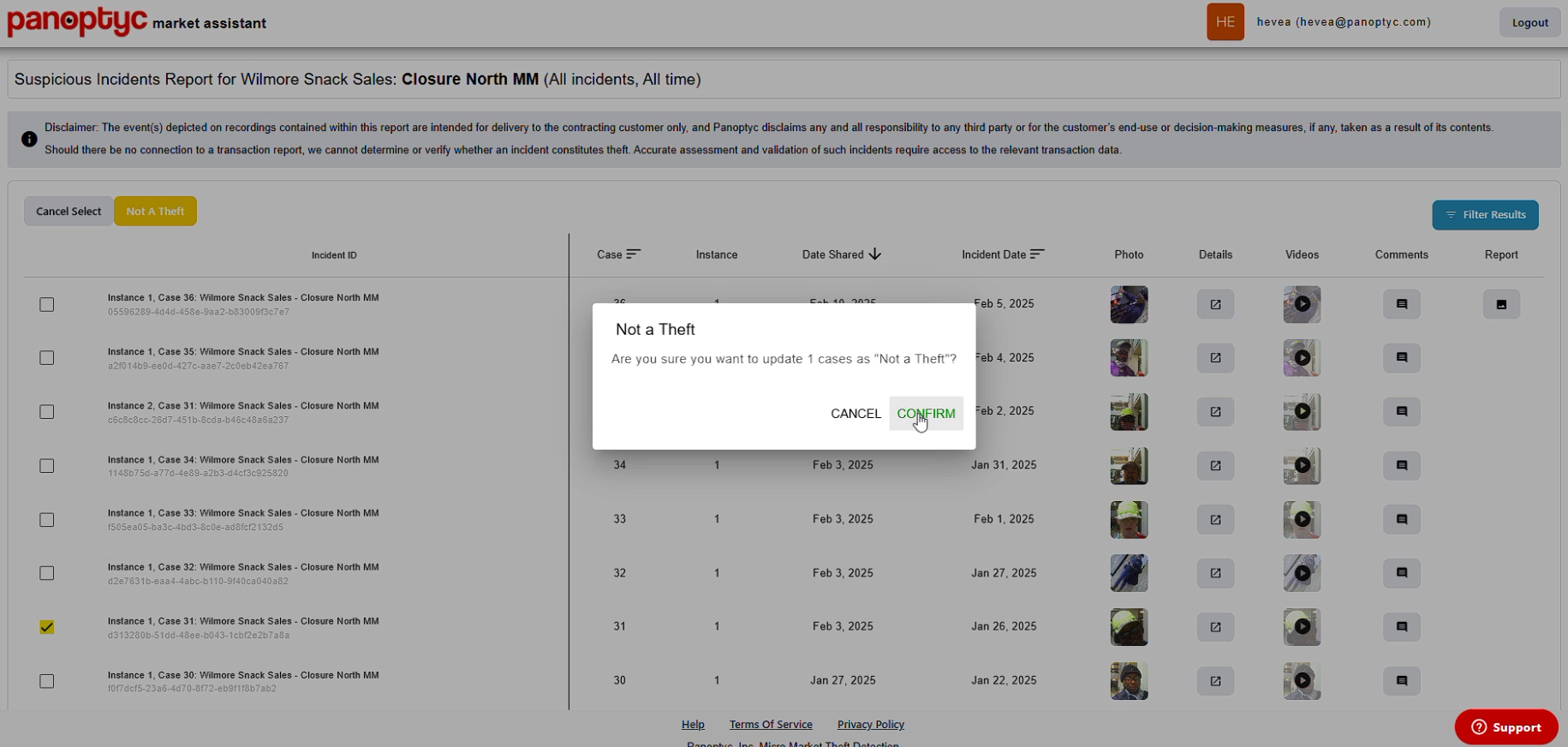Open photo thumbnail for Jan 26, 2025 incident
This screenshot has height=747, width=1568.
click(1129, 627)
